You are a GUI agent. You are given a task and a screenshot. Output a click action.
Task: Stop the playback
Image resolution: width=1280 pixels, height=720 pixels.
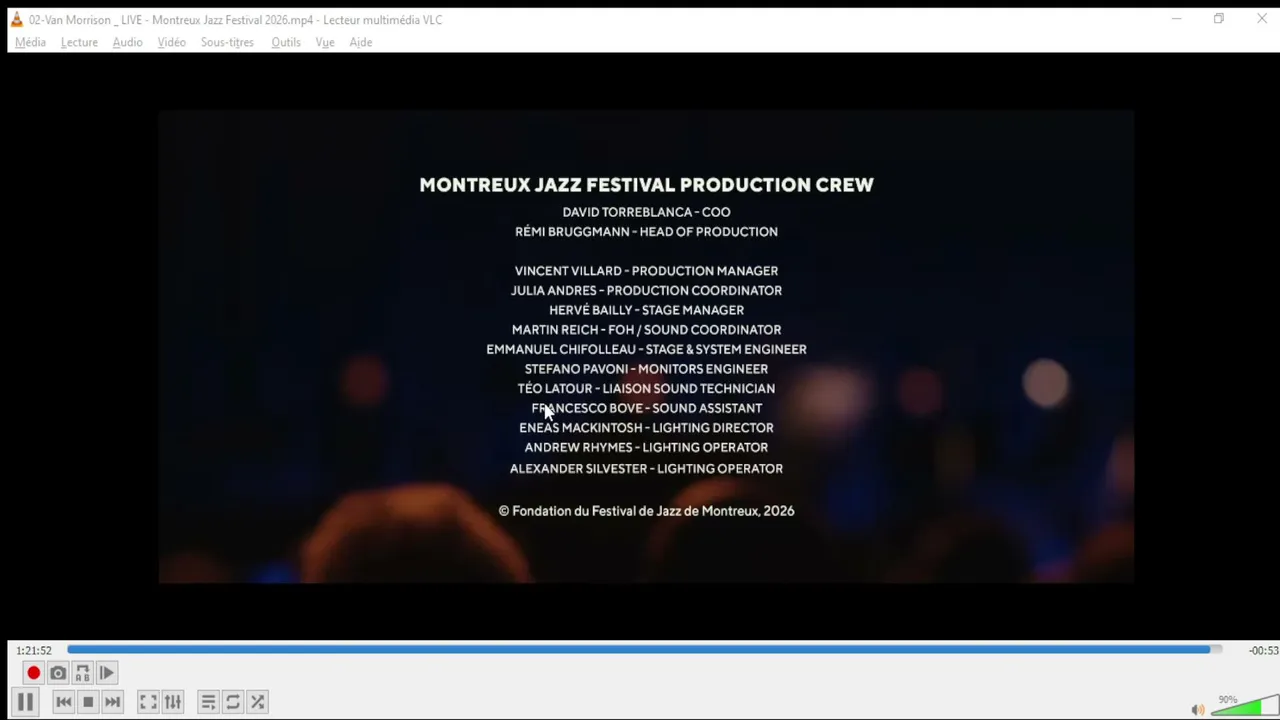click(x=88, y=702)
